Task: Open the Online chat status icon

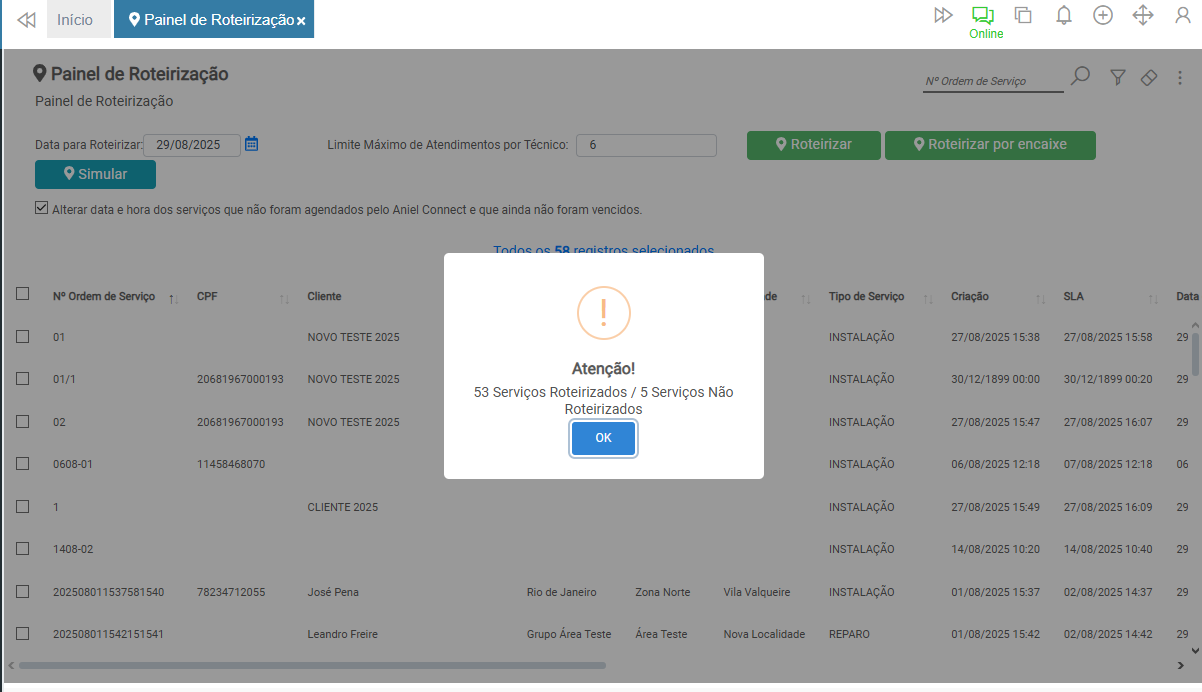Action: pyautogui.click(x=984, y=16)
